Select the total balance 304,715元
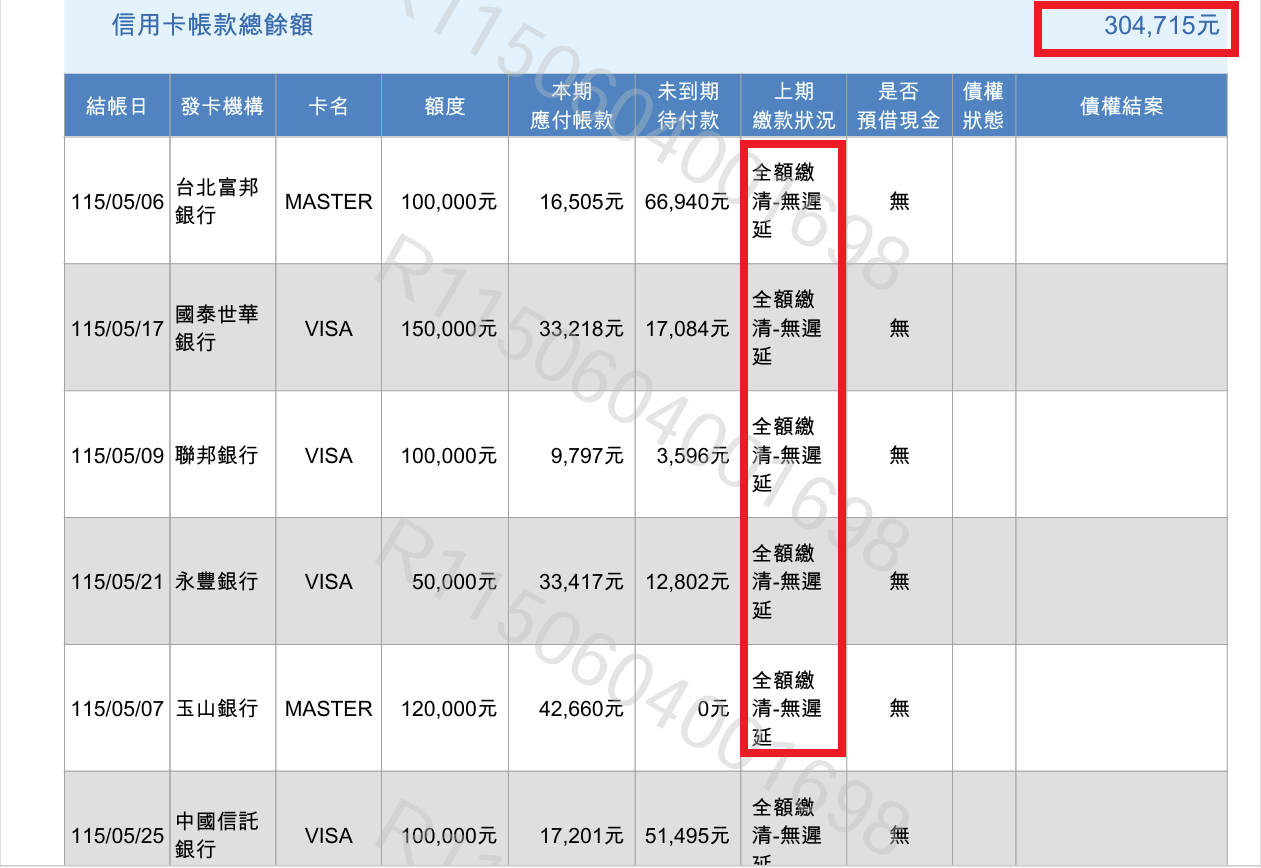This screenshot has width=1261, height=868. click(x=1162, y=26)
